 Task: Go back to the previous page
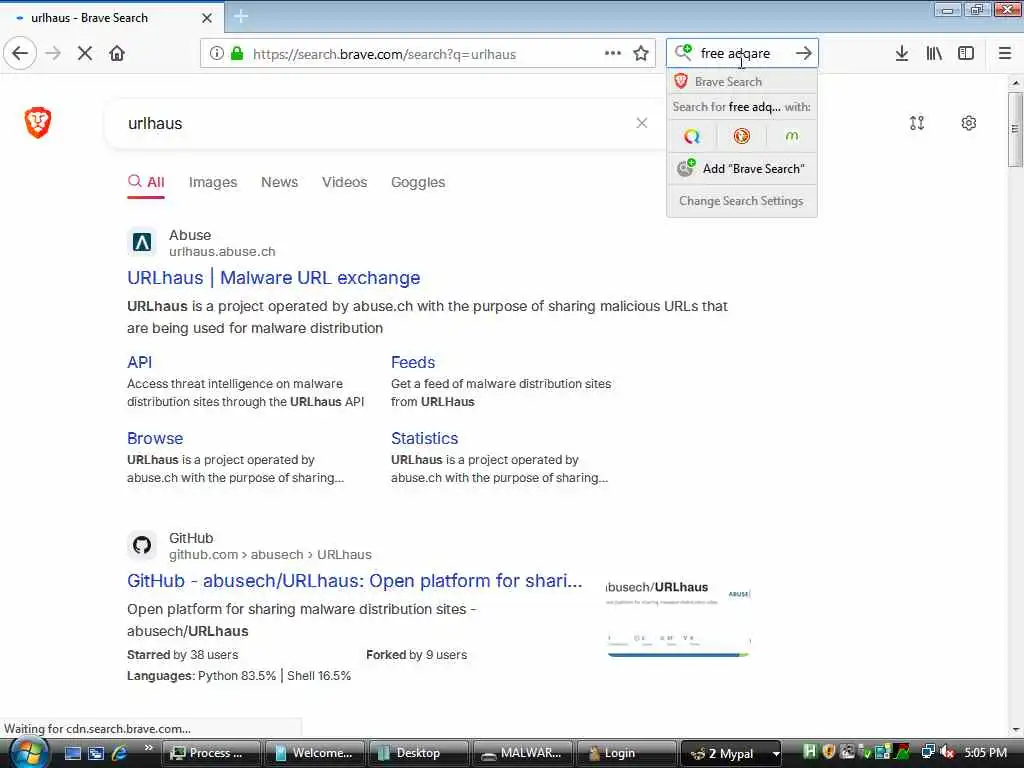[20, 54]
